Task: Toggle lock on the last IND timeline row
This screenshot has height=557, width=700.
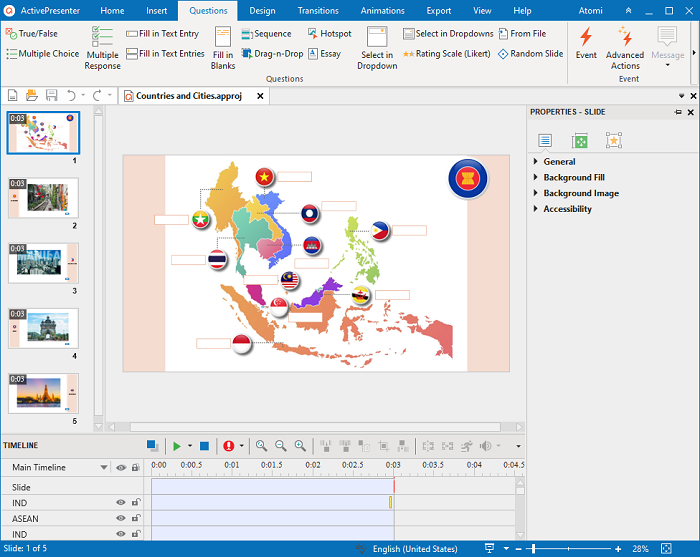Action: [x=136, y=534]
